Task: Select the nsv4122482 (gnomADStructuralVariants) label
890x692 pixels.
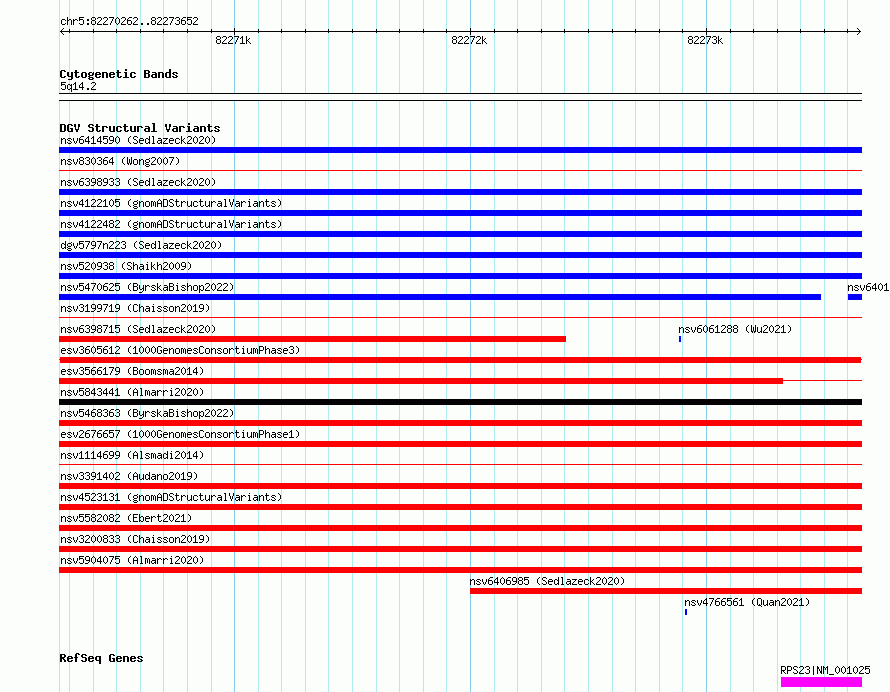Action: [171, 224]
